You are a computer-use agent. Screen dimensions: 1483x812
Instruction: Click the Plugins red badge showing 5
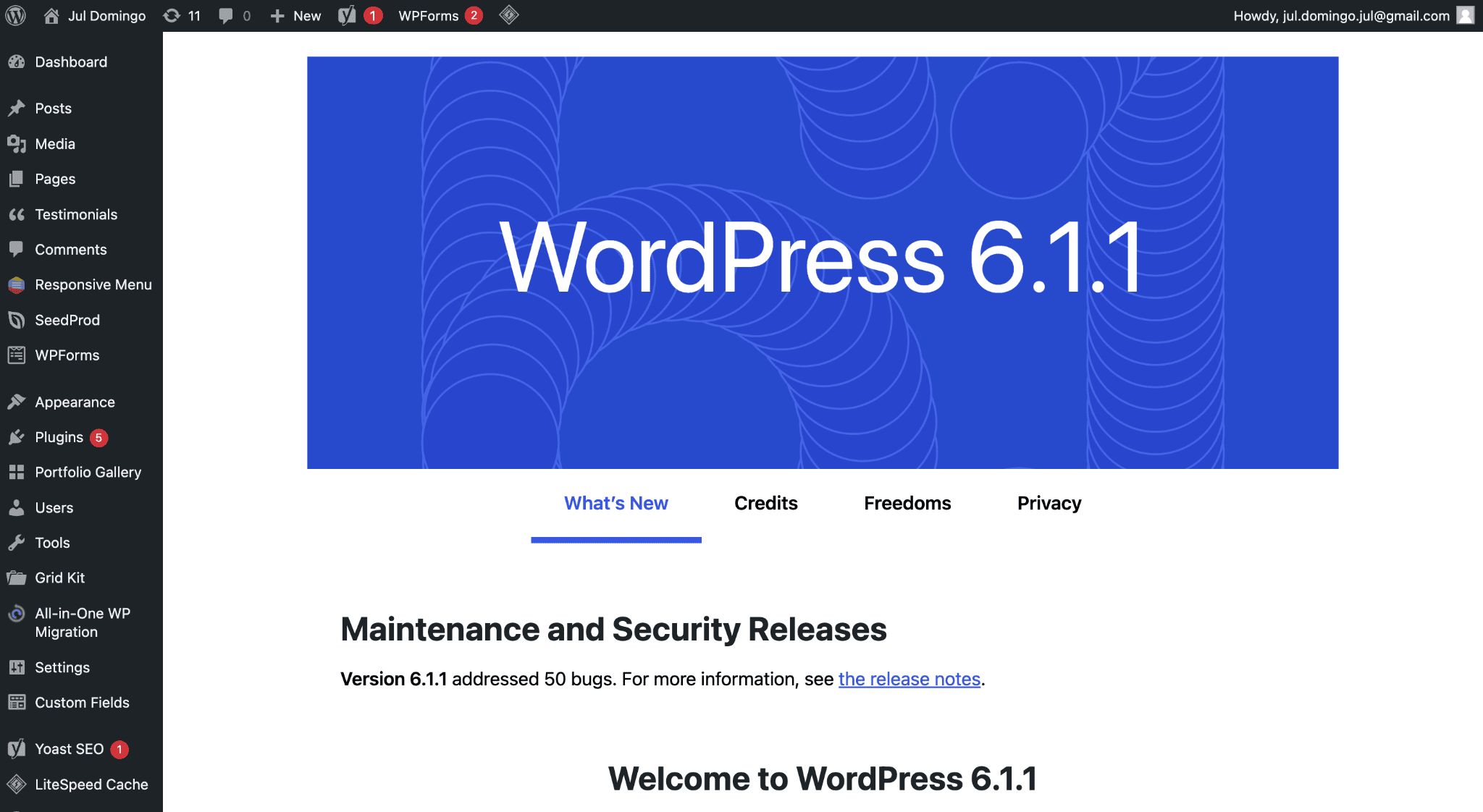point(99,438)
